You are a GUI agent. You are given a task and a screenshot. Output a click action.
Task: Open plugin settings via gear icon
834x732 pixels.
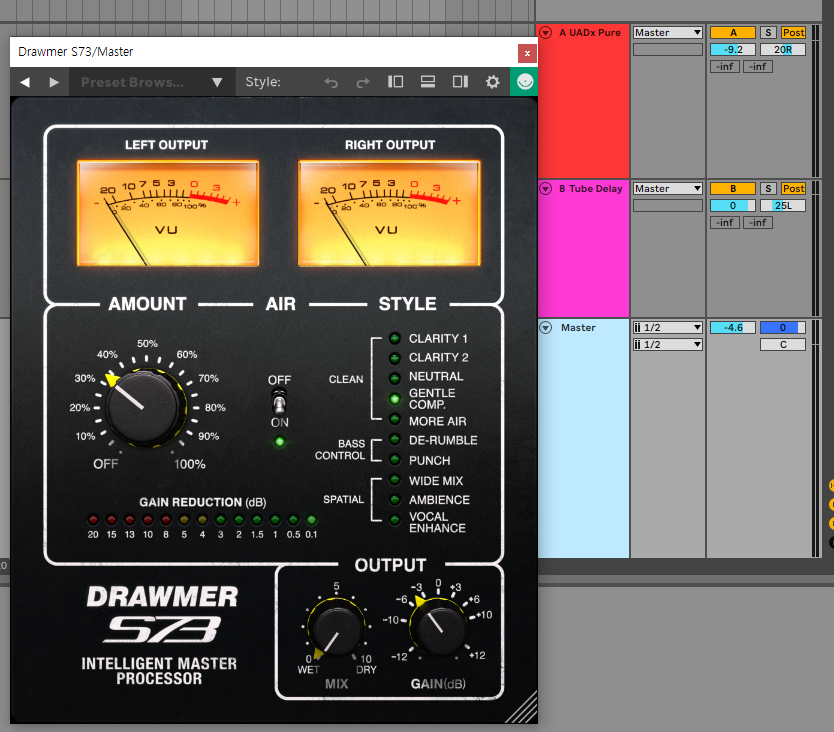(x=493, y=82)
